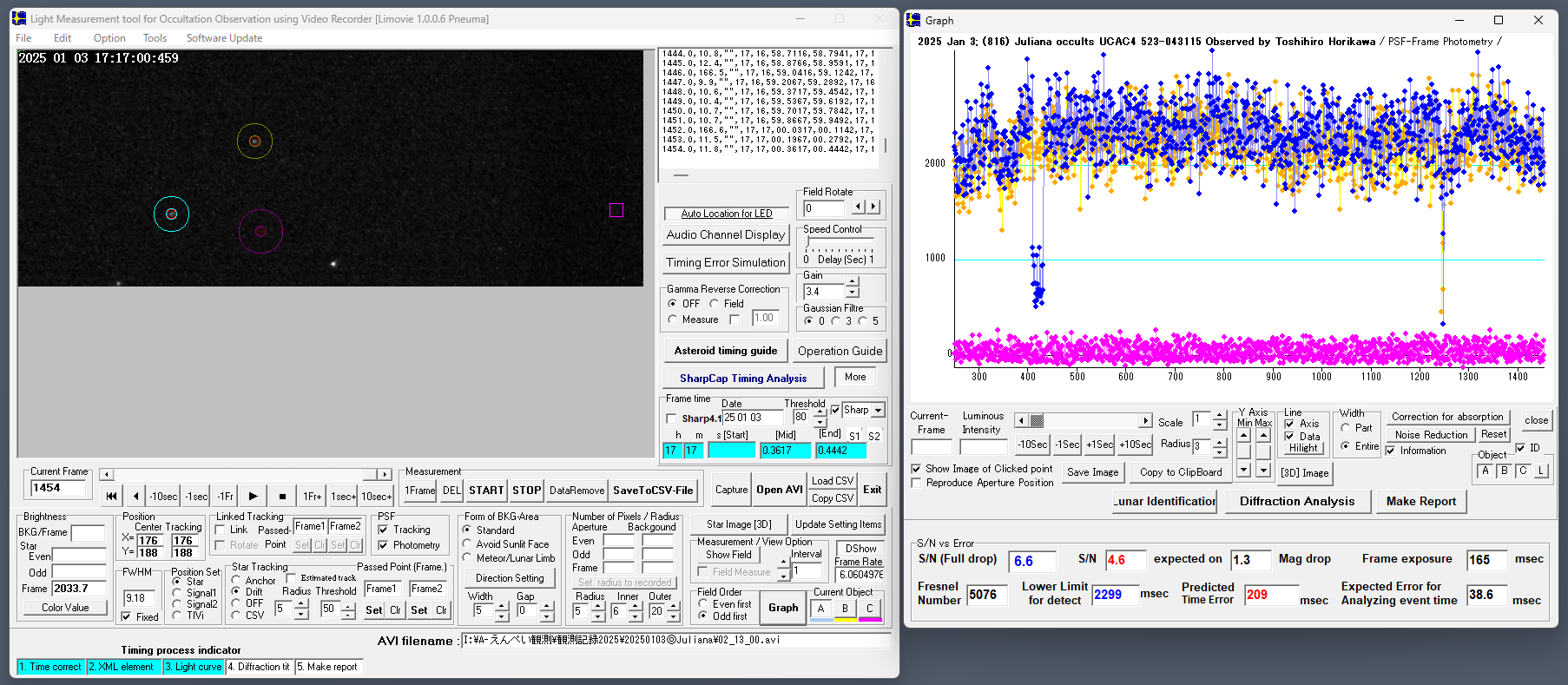The height and width of the screenshot is (685, 1568).
Task: Click SaveToCSV-File button
Action: pyautogui.click(x=653, y=491)
